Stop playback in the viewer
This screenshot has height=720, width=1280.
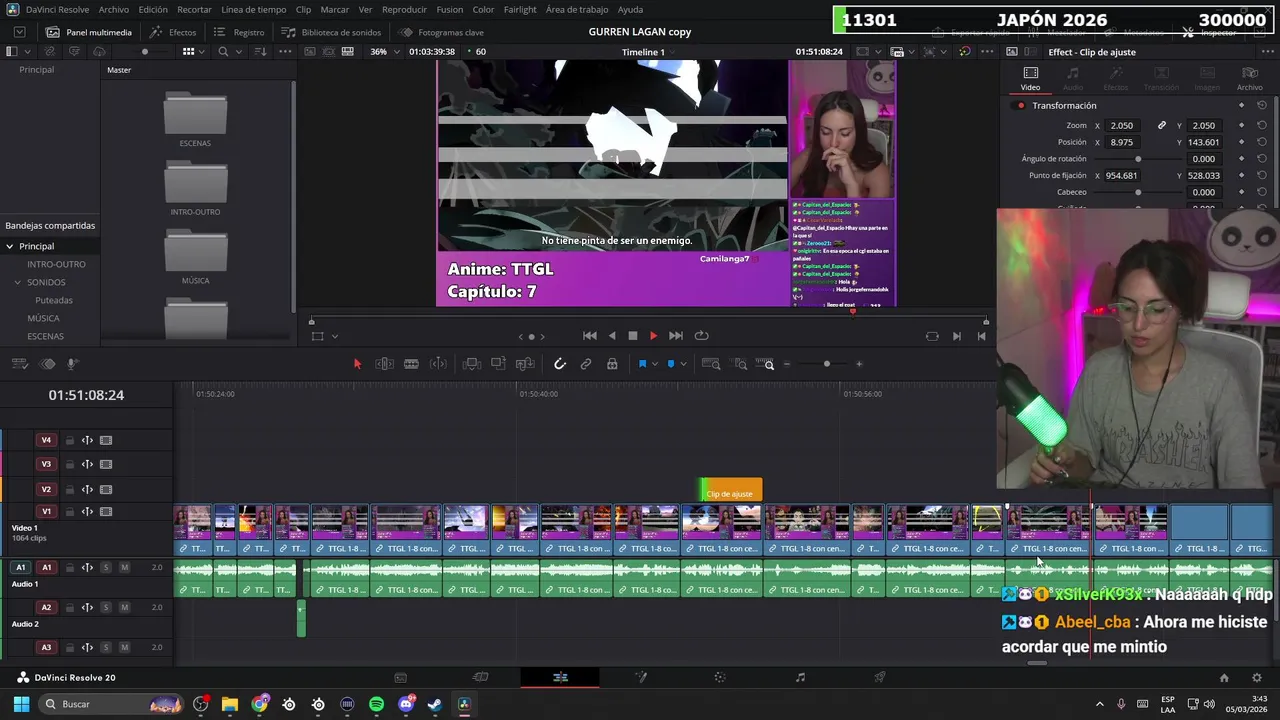[632, 336]
